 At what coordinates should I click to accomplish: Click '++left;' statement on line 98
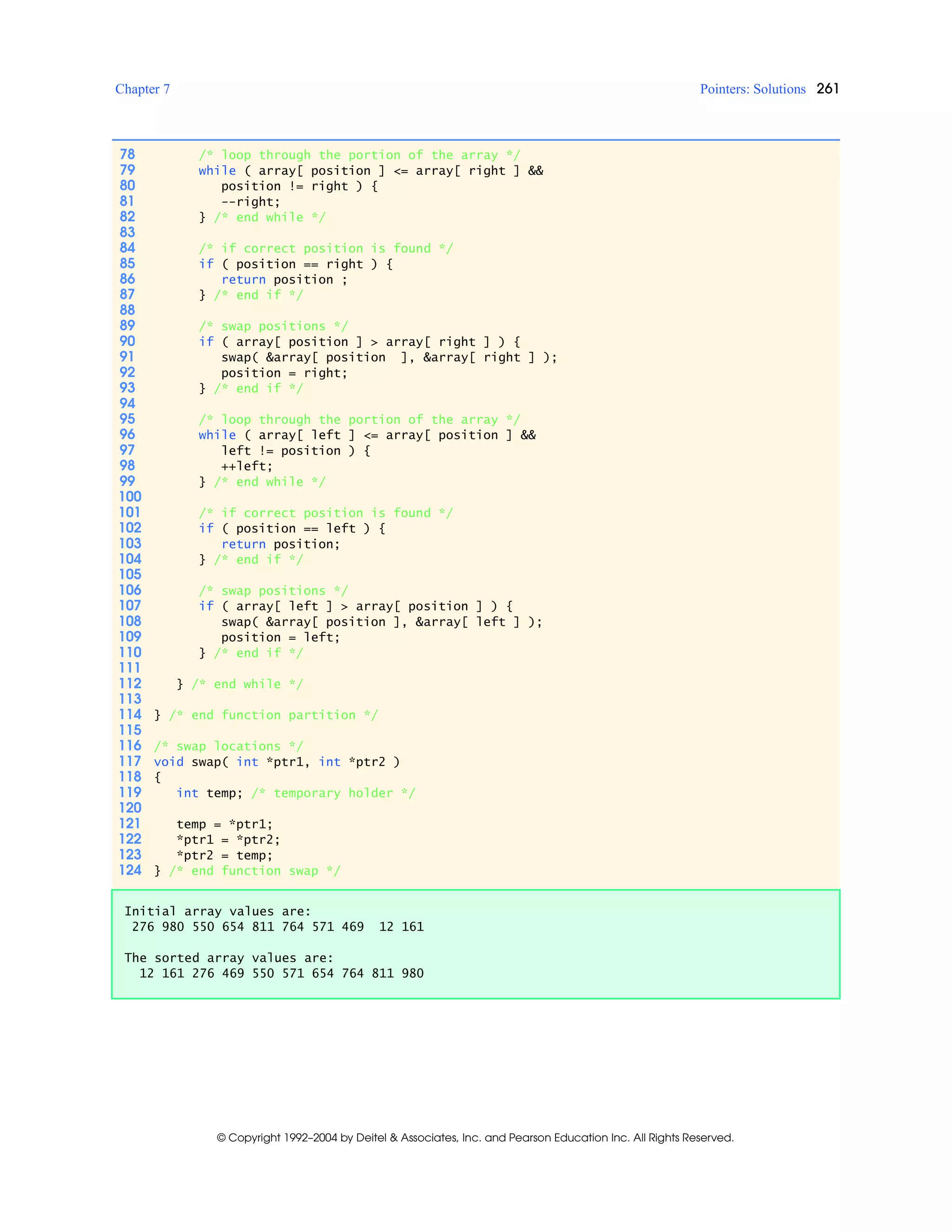[246, 466]
